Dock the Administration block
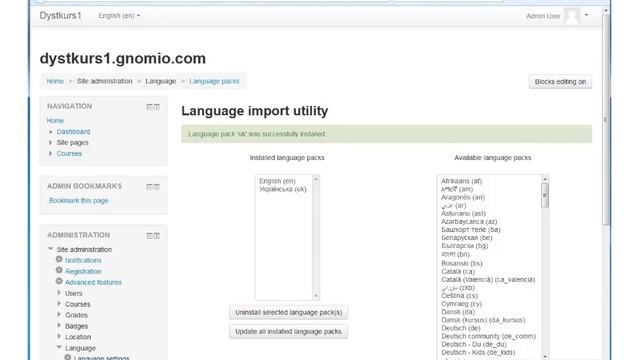The image size is (640, 360). point(157,236)
